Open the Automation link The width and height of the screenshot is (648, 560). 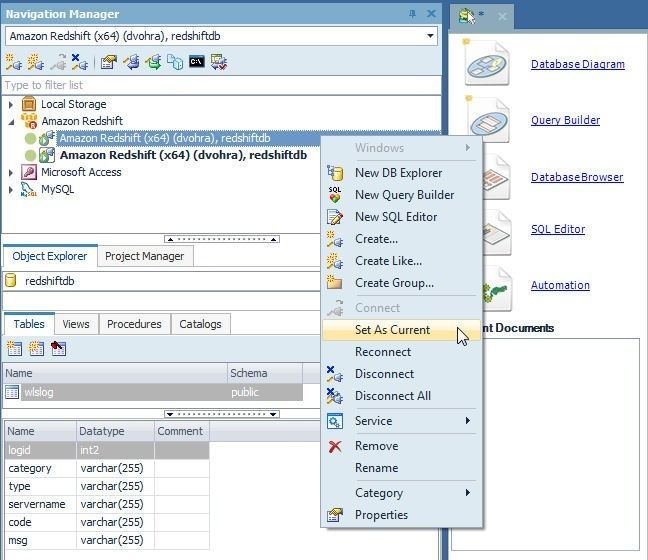pos(560,285)
